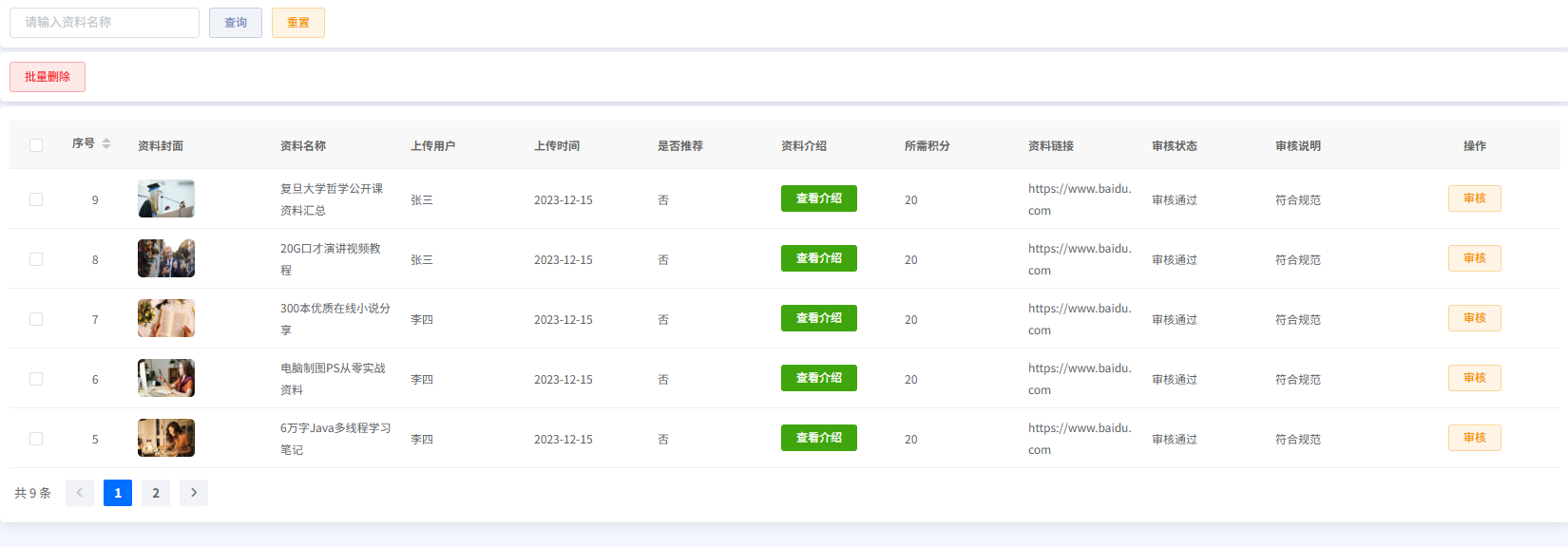
Task: Go to the next page arrow
Action: [x=194, y=493]
